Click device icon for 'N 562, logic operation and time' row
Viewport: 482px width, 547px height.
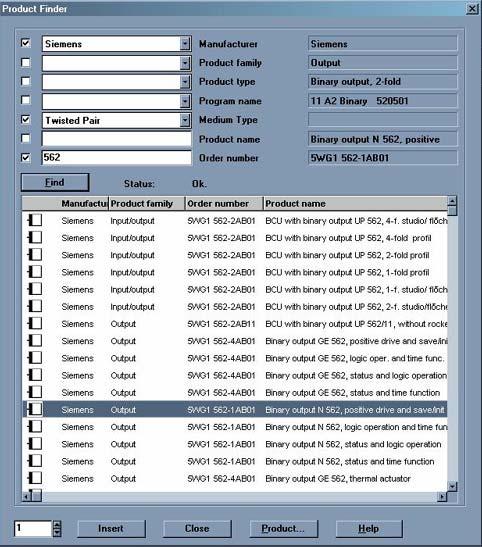(35, 427)
